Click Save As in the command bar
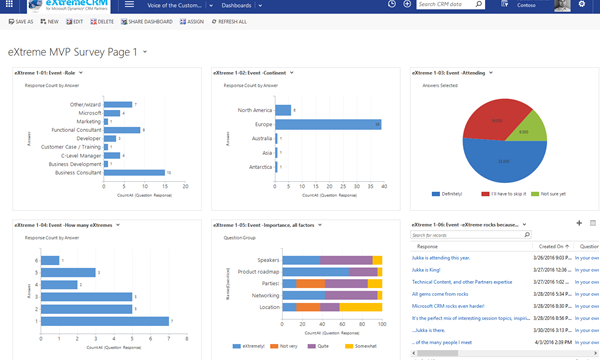Image resolution: width=600 pixels, height=360 pixels. pos(21,22)
